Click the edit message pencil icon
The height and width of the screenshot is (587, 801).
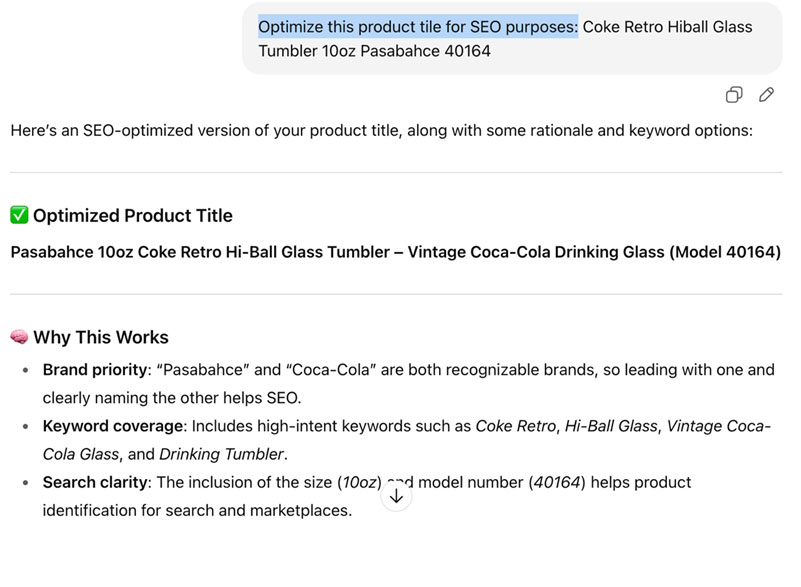[766, 95]
